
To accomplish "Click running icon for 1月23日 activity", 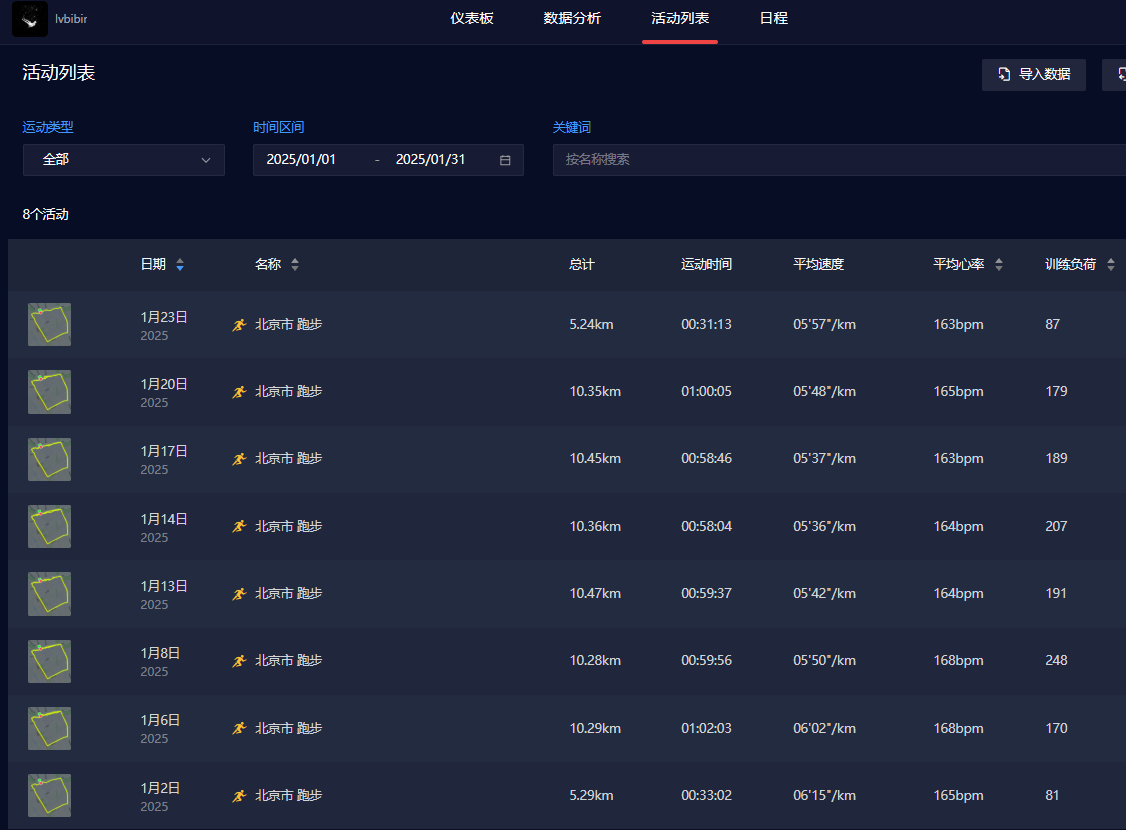I will (239, 325).
